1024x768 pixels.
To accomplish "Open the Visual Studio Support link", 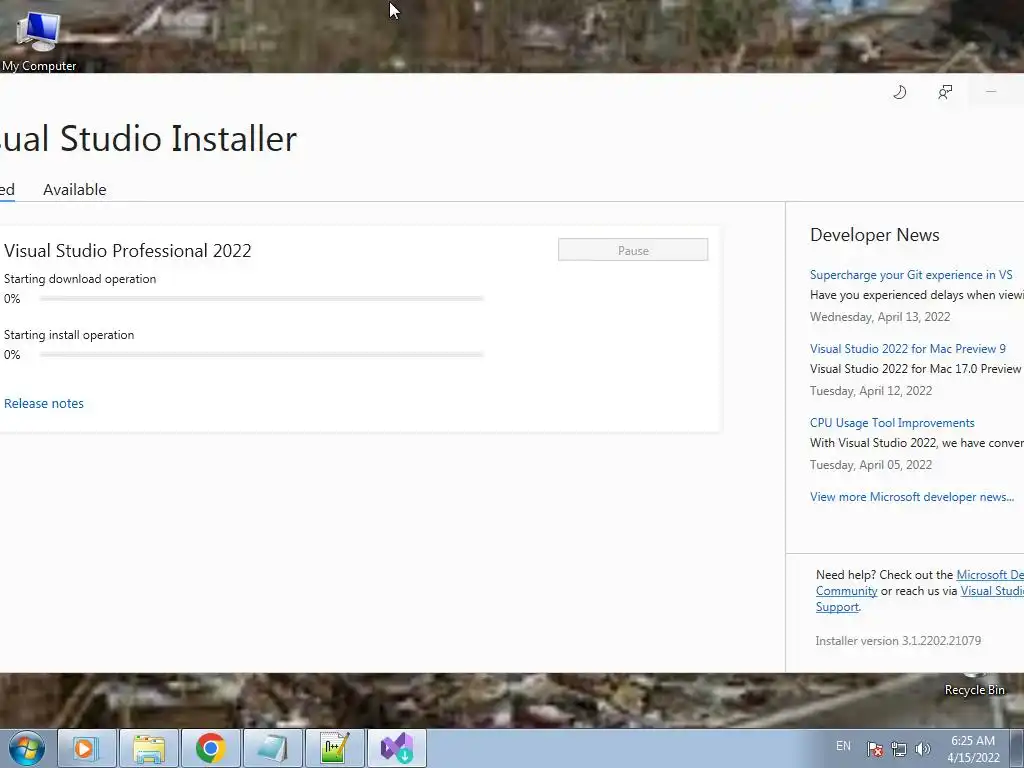I will (992, 591).
